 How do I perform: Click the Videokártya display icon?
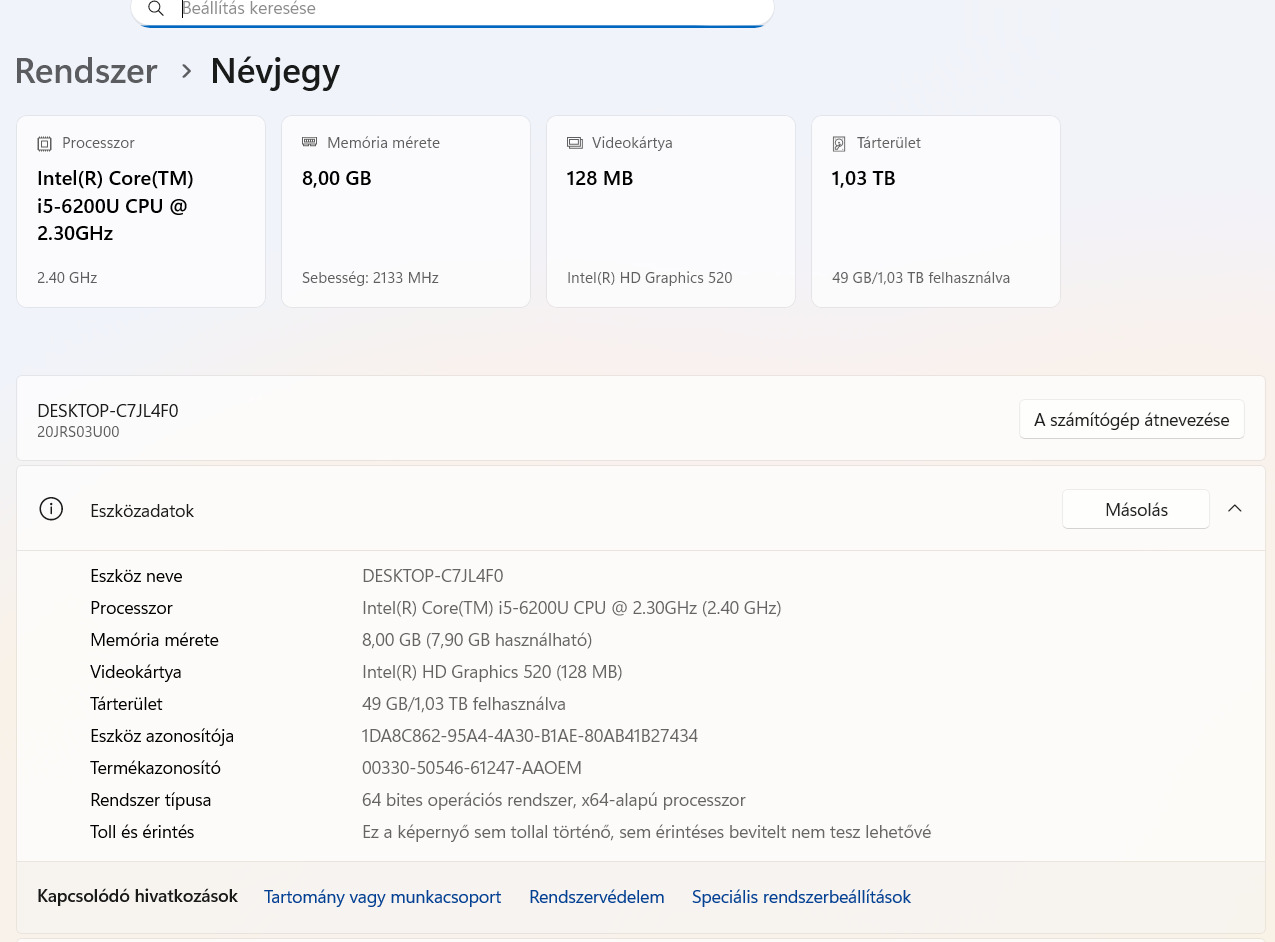tap(574, 143)
